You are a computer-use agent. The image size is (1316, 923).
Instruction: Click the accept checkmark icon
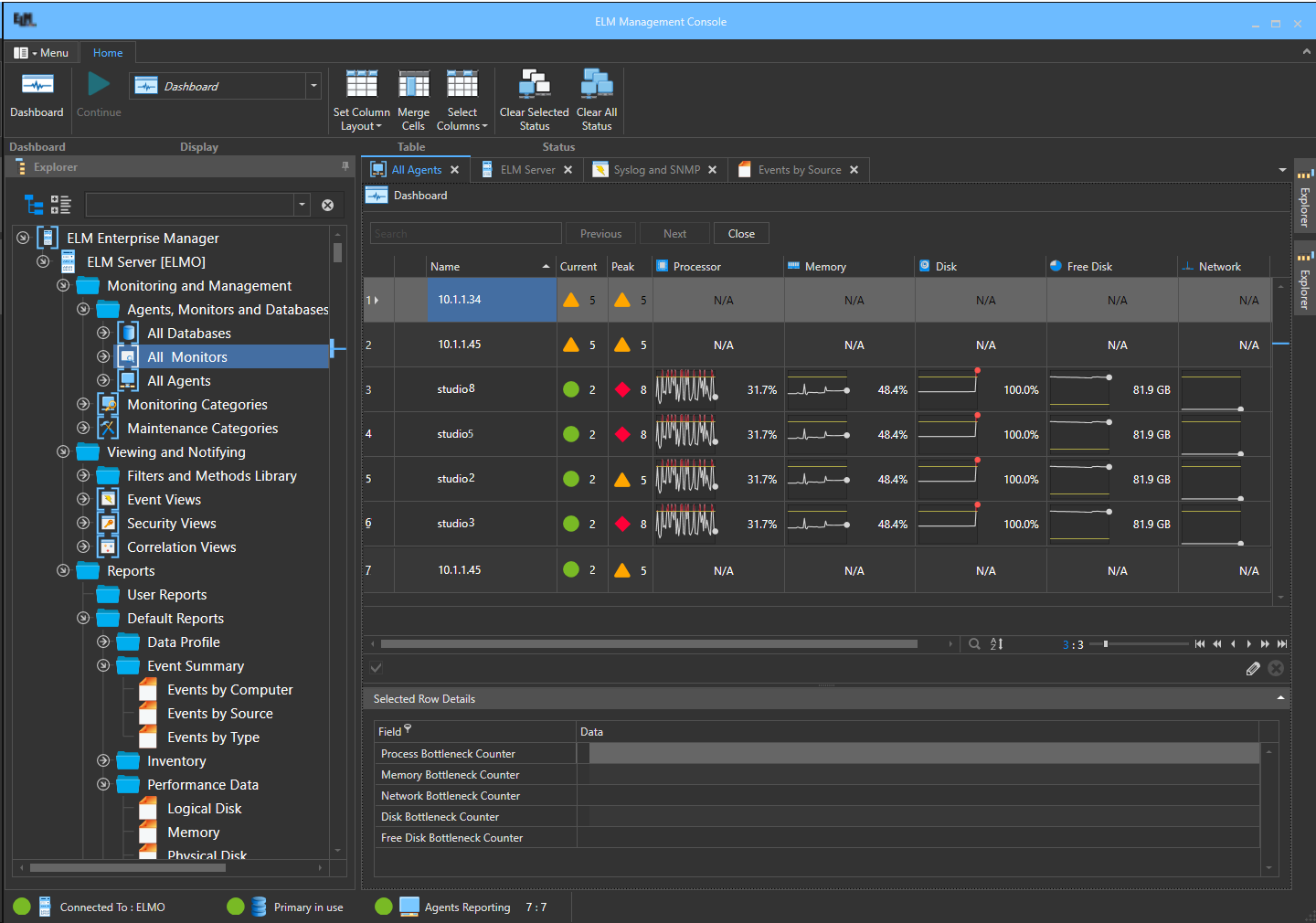[x=376, y=668]
